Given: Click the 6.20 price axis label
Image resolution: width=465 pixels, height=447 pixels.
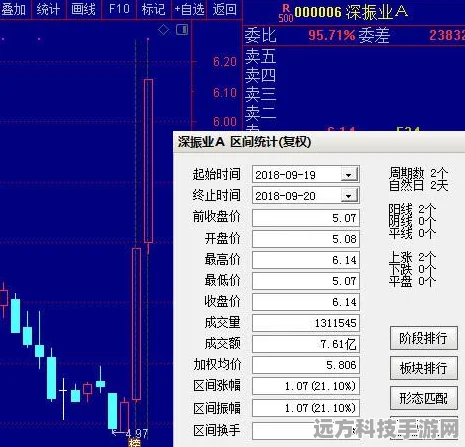Looking at the screenshot, I should coord(225,62).
